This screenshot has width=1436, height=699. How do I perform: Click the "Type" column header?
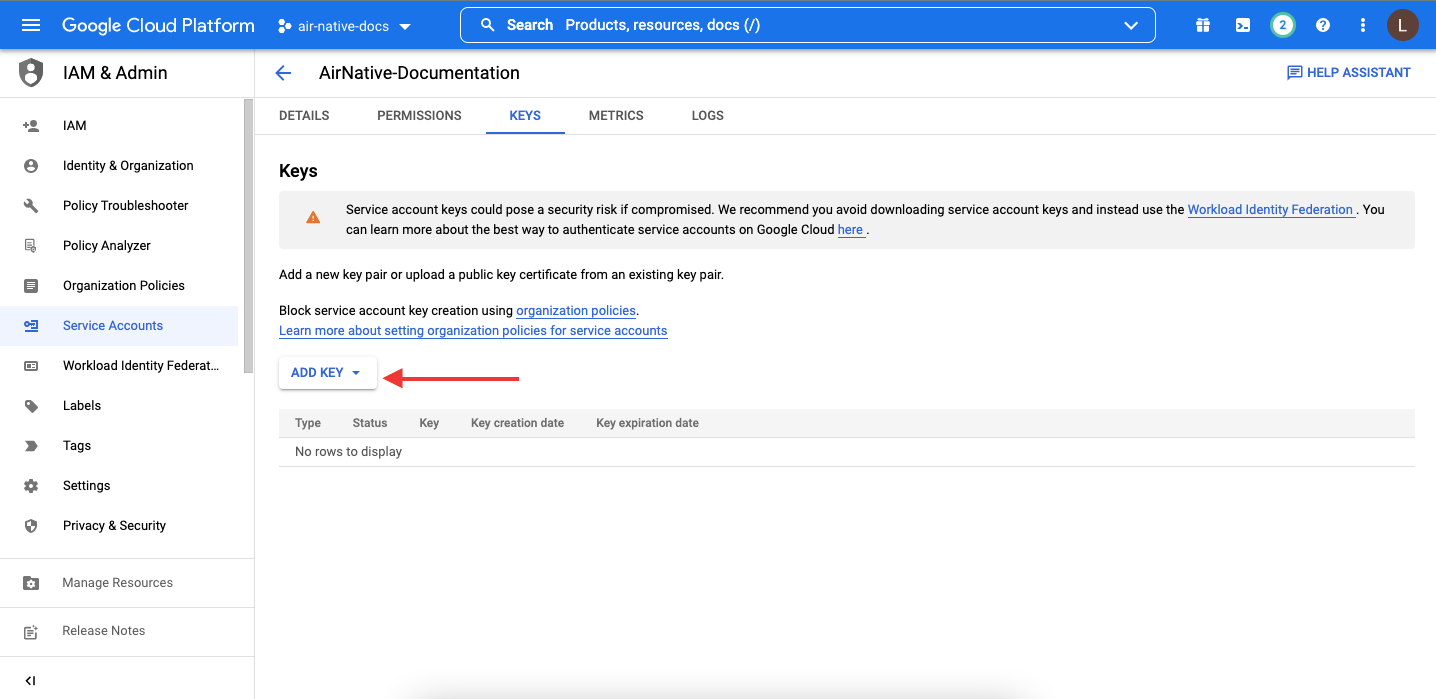(308, 423)
